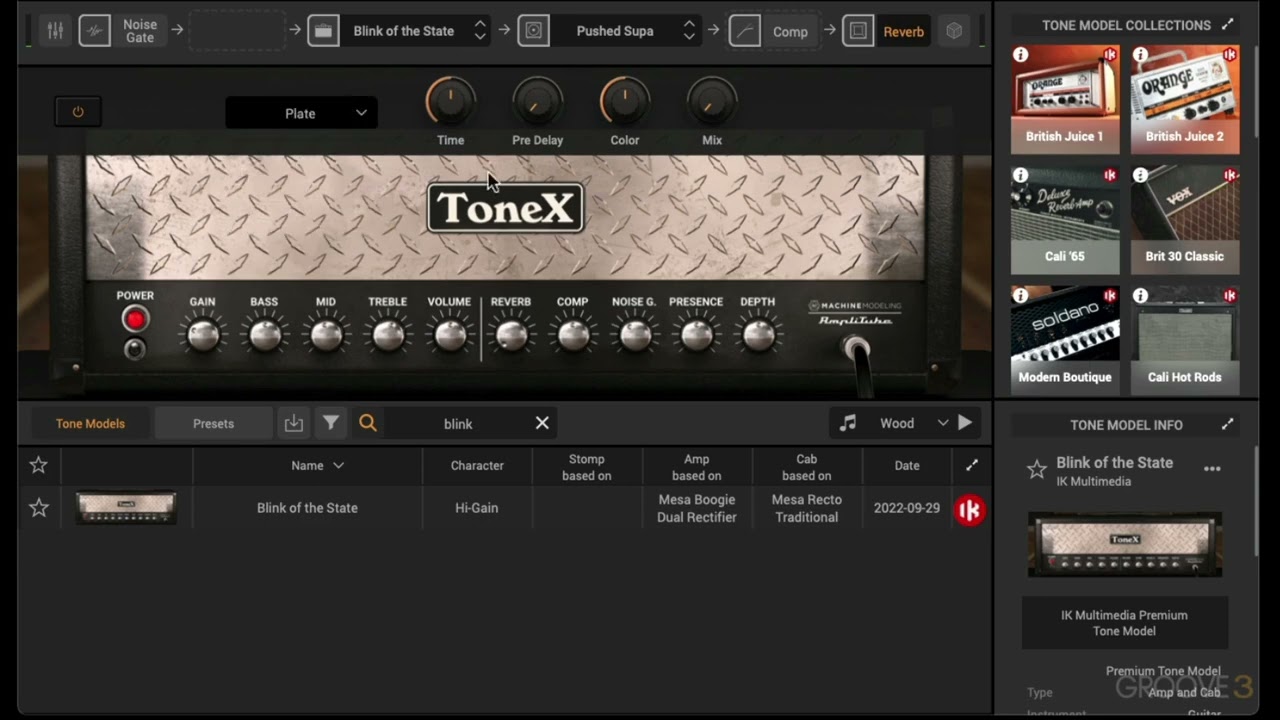Screen dimensions: 1280x720
Task: Click the red IK logo in row
Action: point(970,510)
